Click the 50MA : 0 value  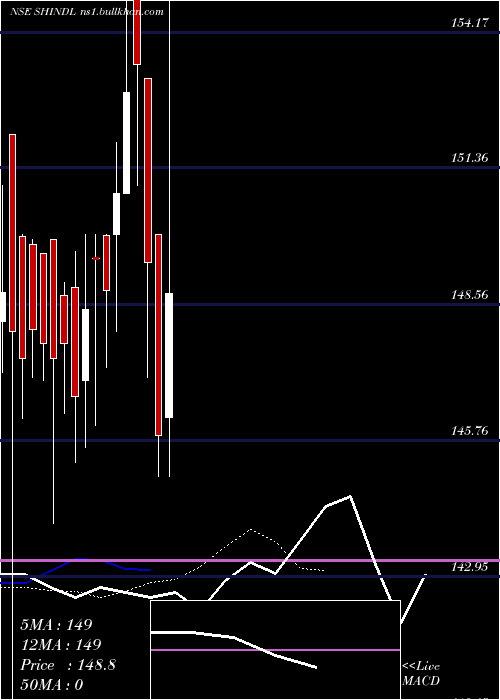(x=52, y=685)
